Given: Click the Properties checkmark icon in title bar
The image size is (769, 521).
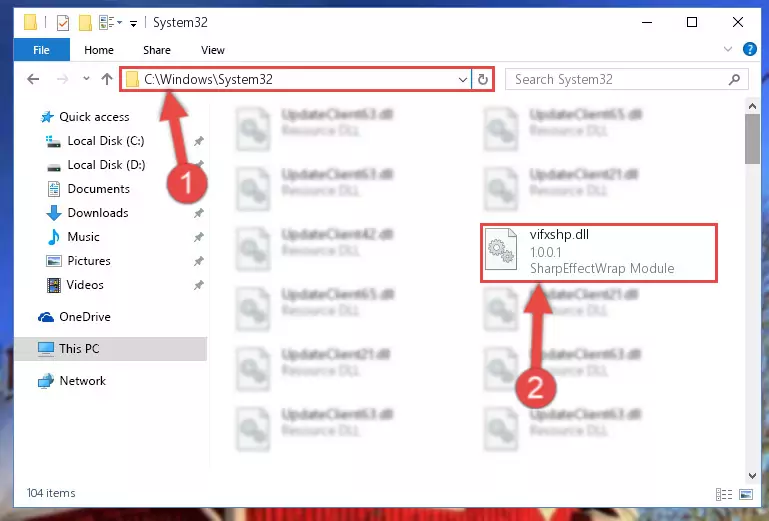Looking at the screenshot, I should coord(63,23).
